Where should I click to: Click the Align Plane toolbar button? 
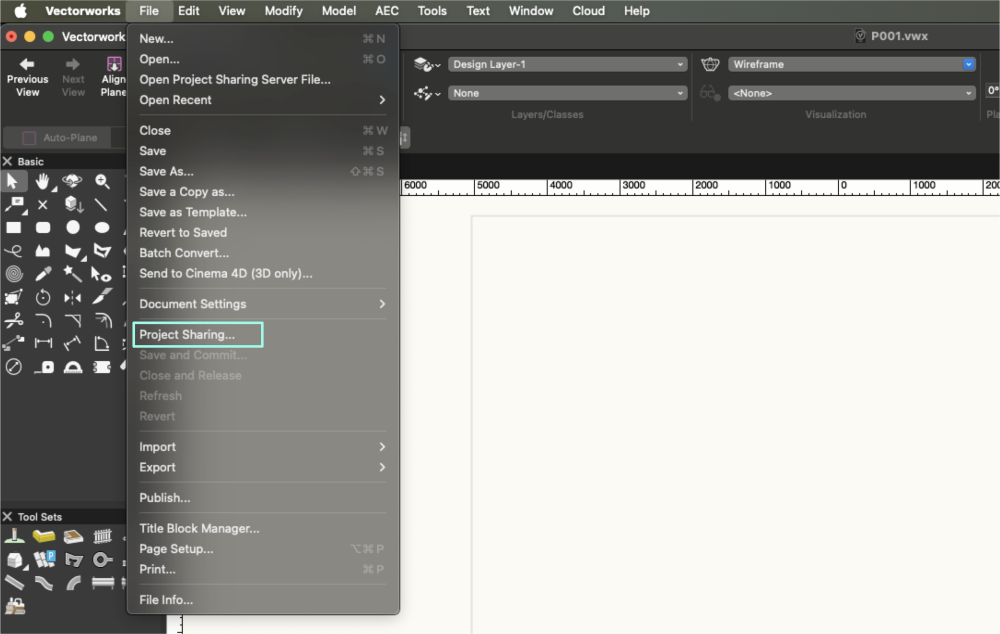point(114,77)
